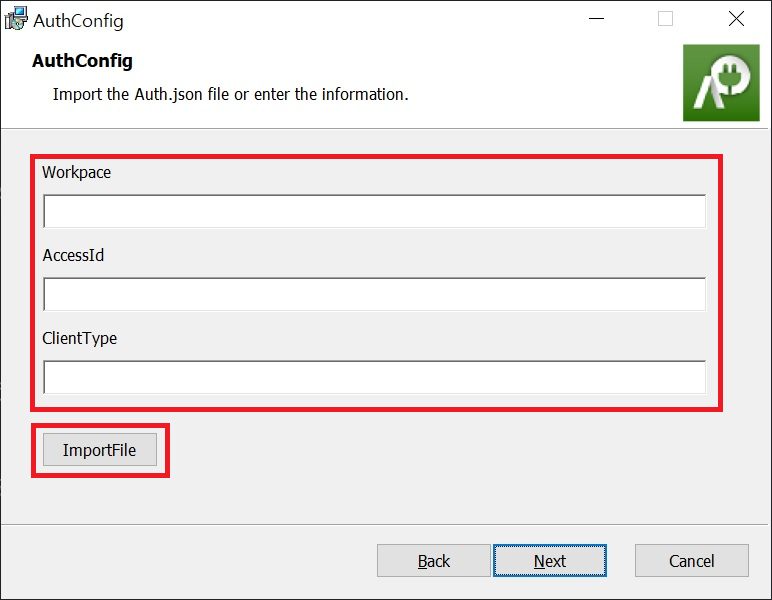Screen dimensions: 772x600
Task: Click into the AccessId input box
Action: (374, 294)
